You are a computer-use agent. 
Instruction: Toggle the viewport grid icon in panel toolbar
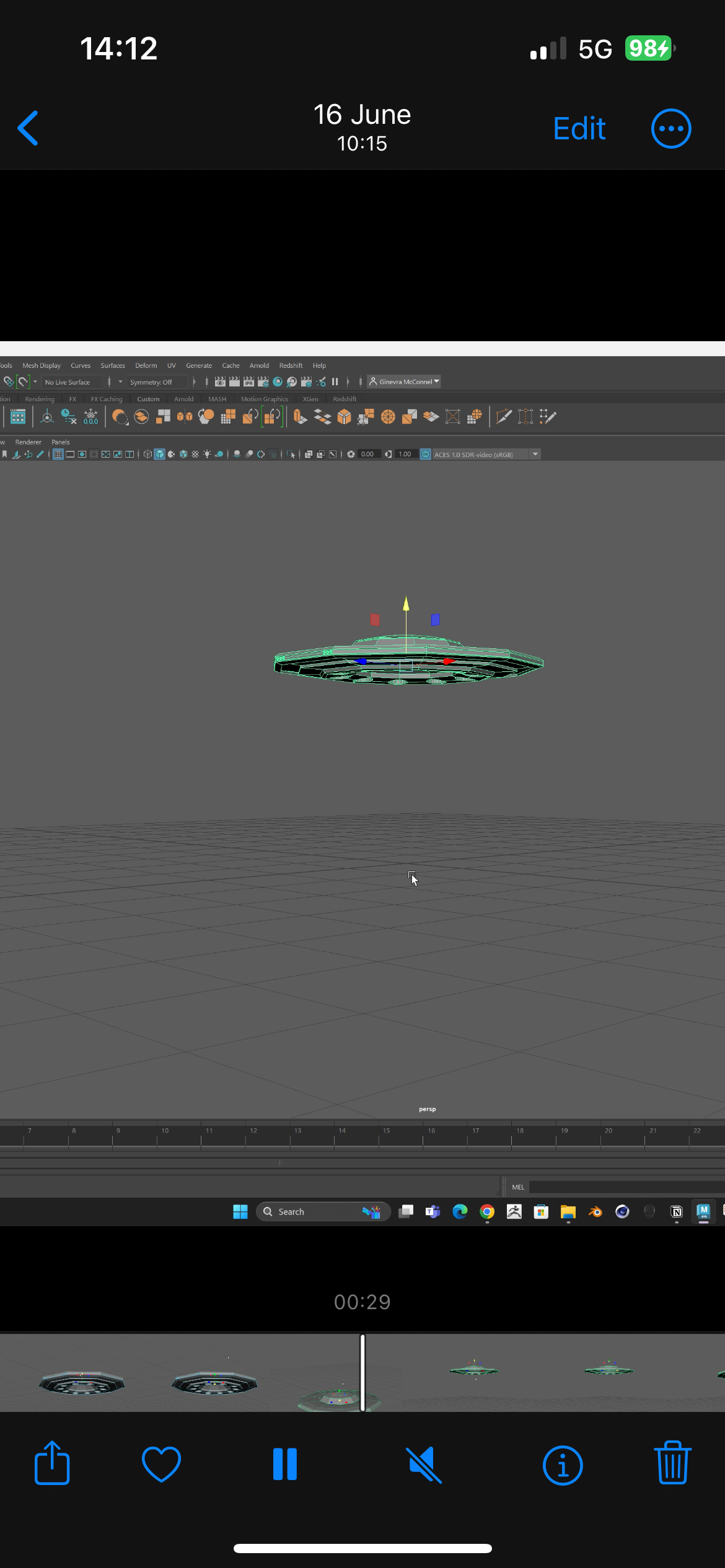[x=58, y=454]
